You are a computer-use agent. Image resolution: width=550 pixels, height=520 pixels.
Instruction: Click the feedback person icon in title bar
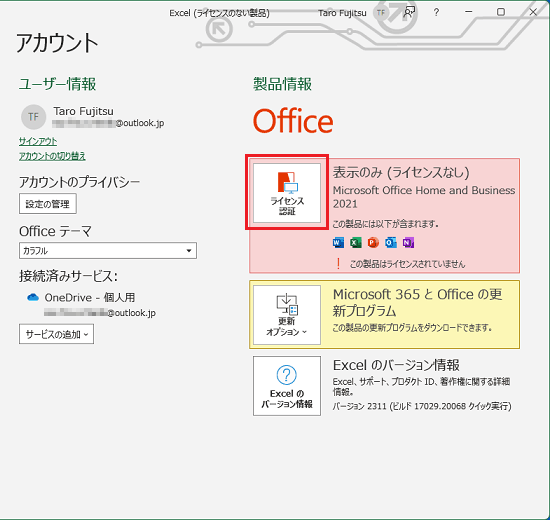pos(409,12)
